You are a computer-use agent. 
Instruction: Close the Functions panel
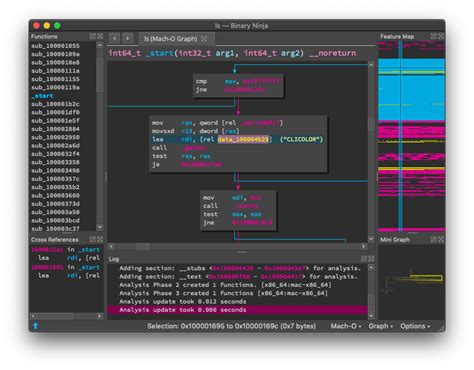coord(100,36)
